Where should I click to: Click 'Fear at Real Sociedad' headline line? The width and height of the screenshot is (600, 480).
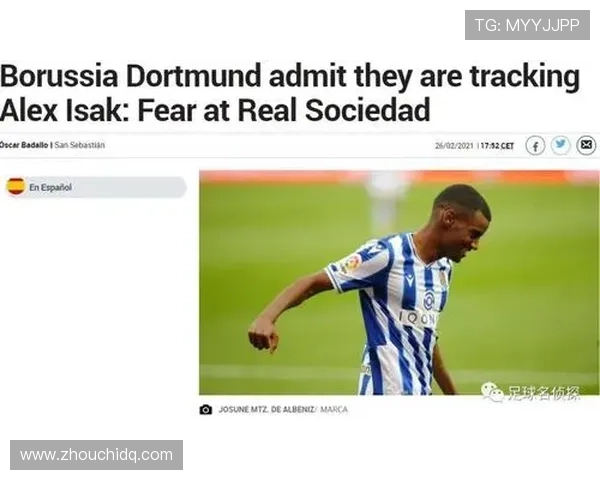click(x=284, y=110)
